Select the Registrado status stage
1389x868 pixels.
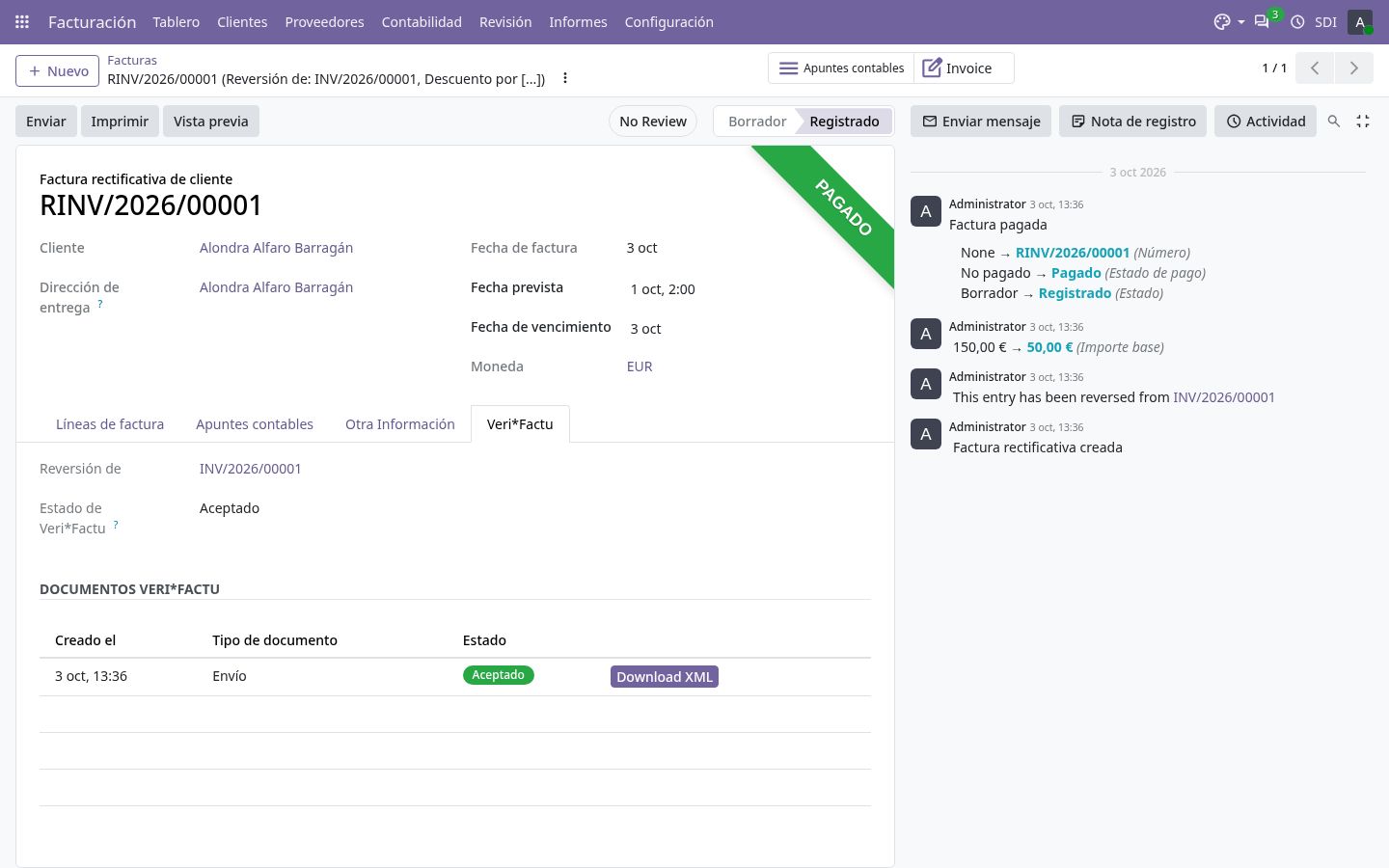click(844, 122)
